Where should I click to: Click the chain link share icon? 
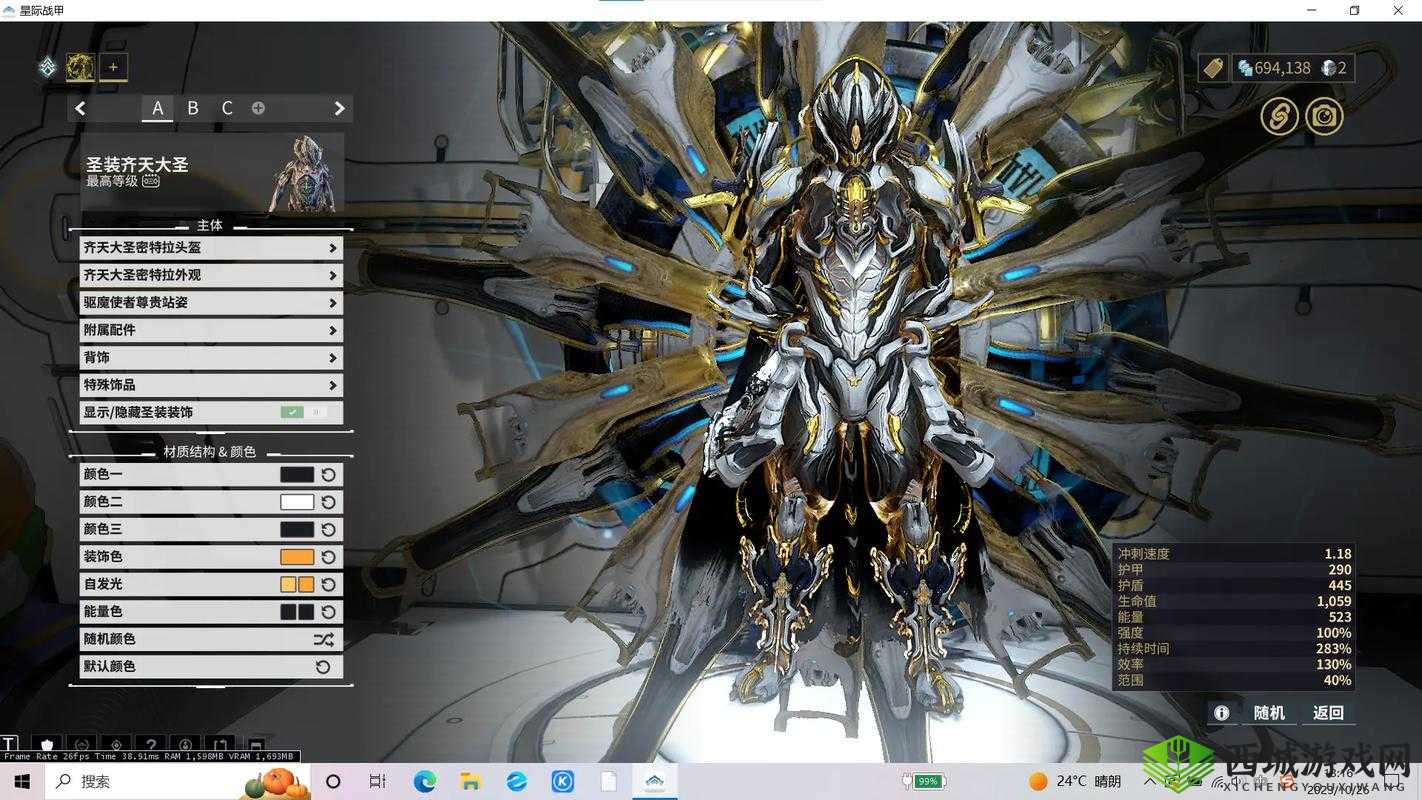[1278, 117]
